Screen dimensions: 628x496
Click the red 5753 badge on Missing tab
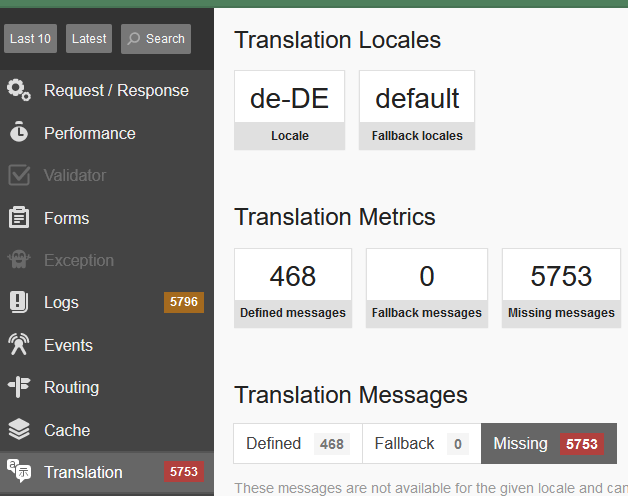pos(582,444)
